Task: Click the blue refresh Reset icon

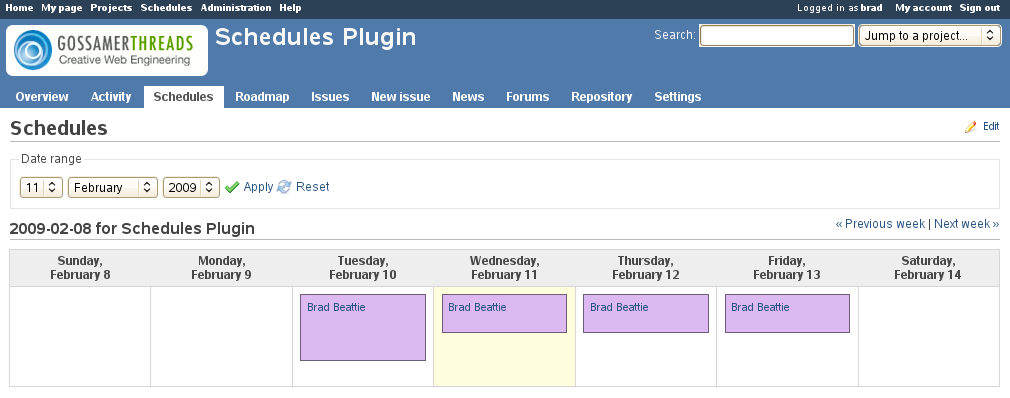Action: tap(284, 187)
